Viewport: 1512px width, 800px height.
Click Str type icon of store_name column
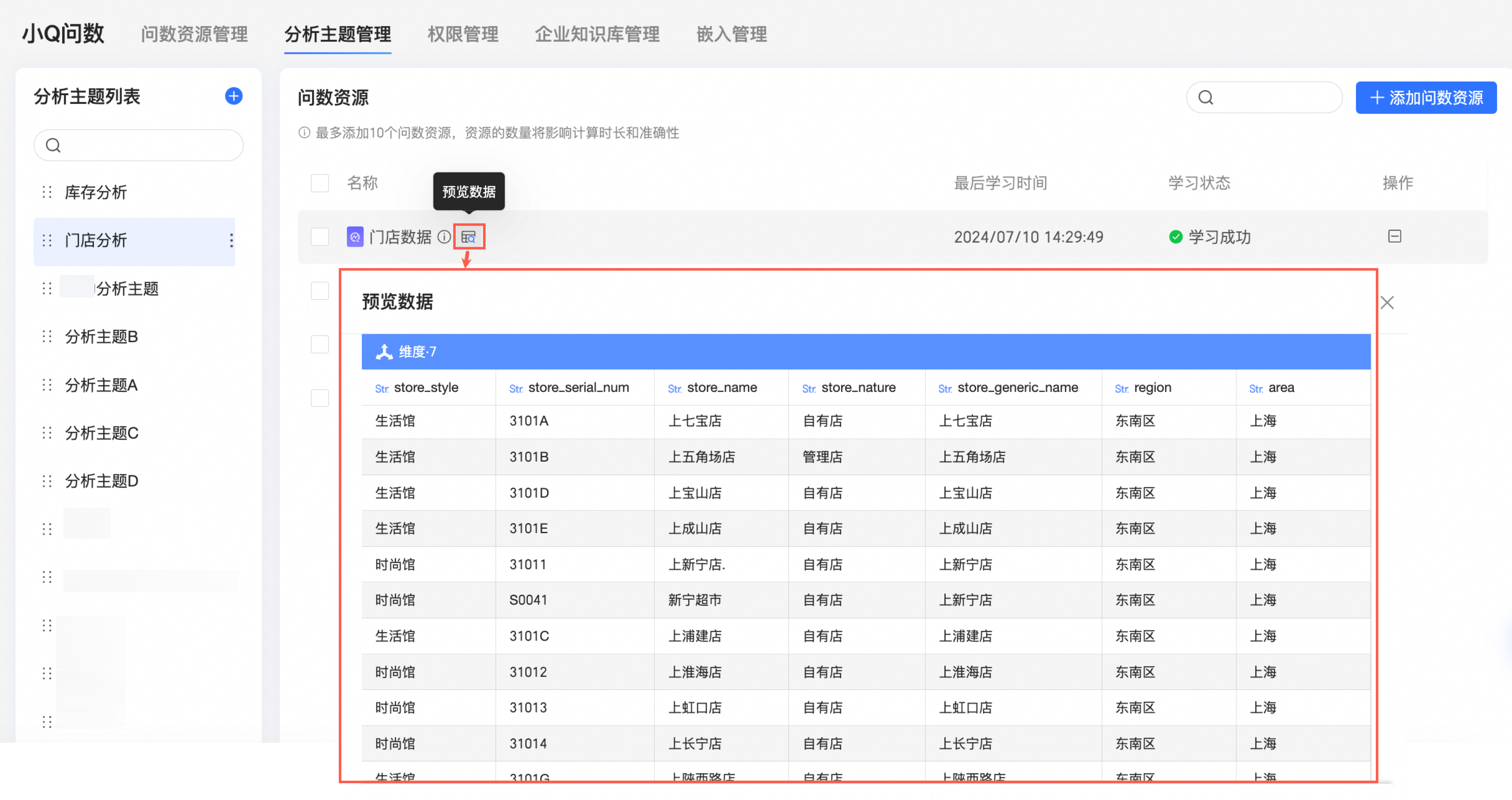[675, 389]
